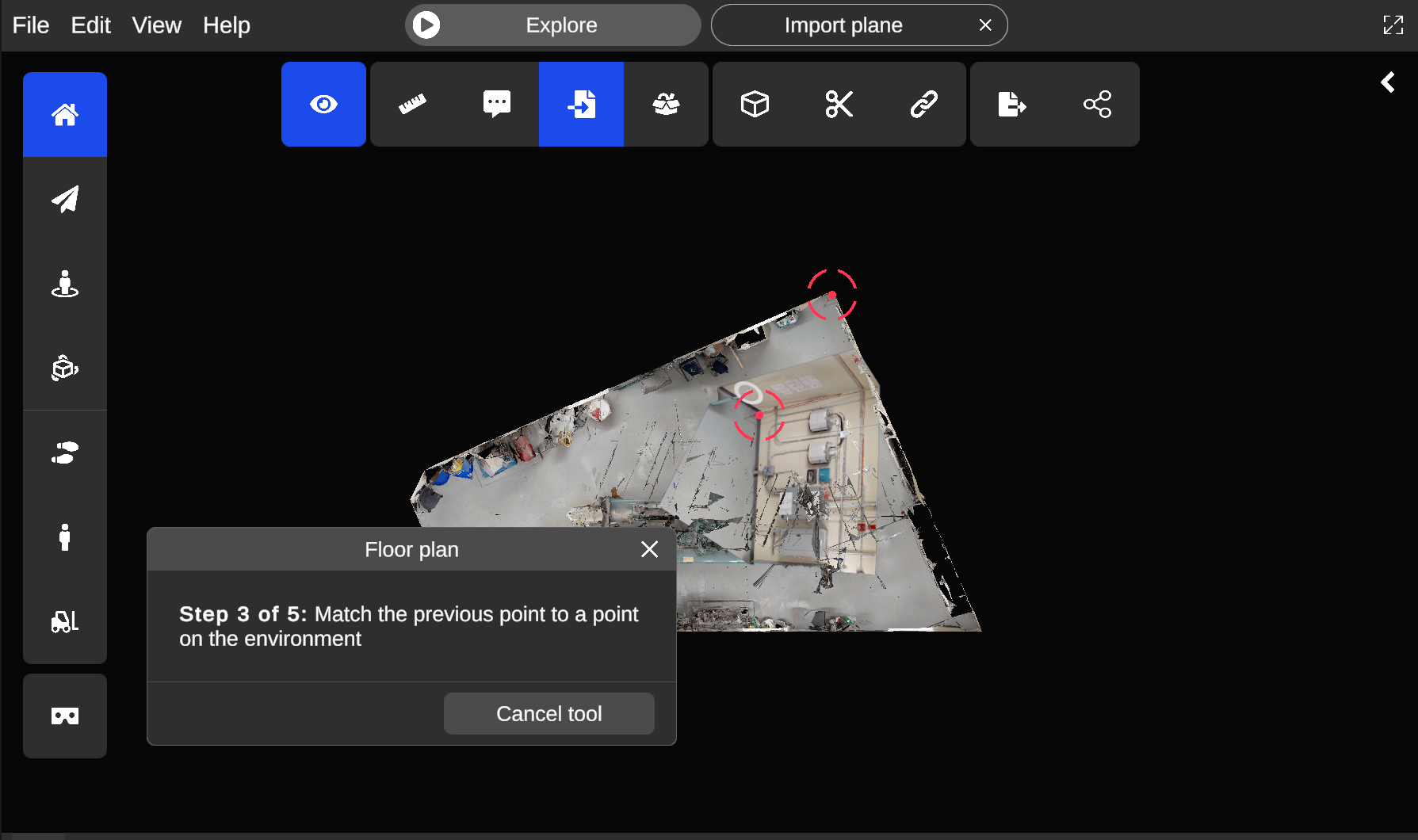Toggle the import file tool
Image resolution: width=1418 pixels, height=840 pixels.
point(581,105)
